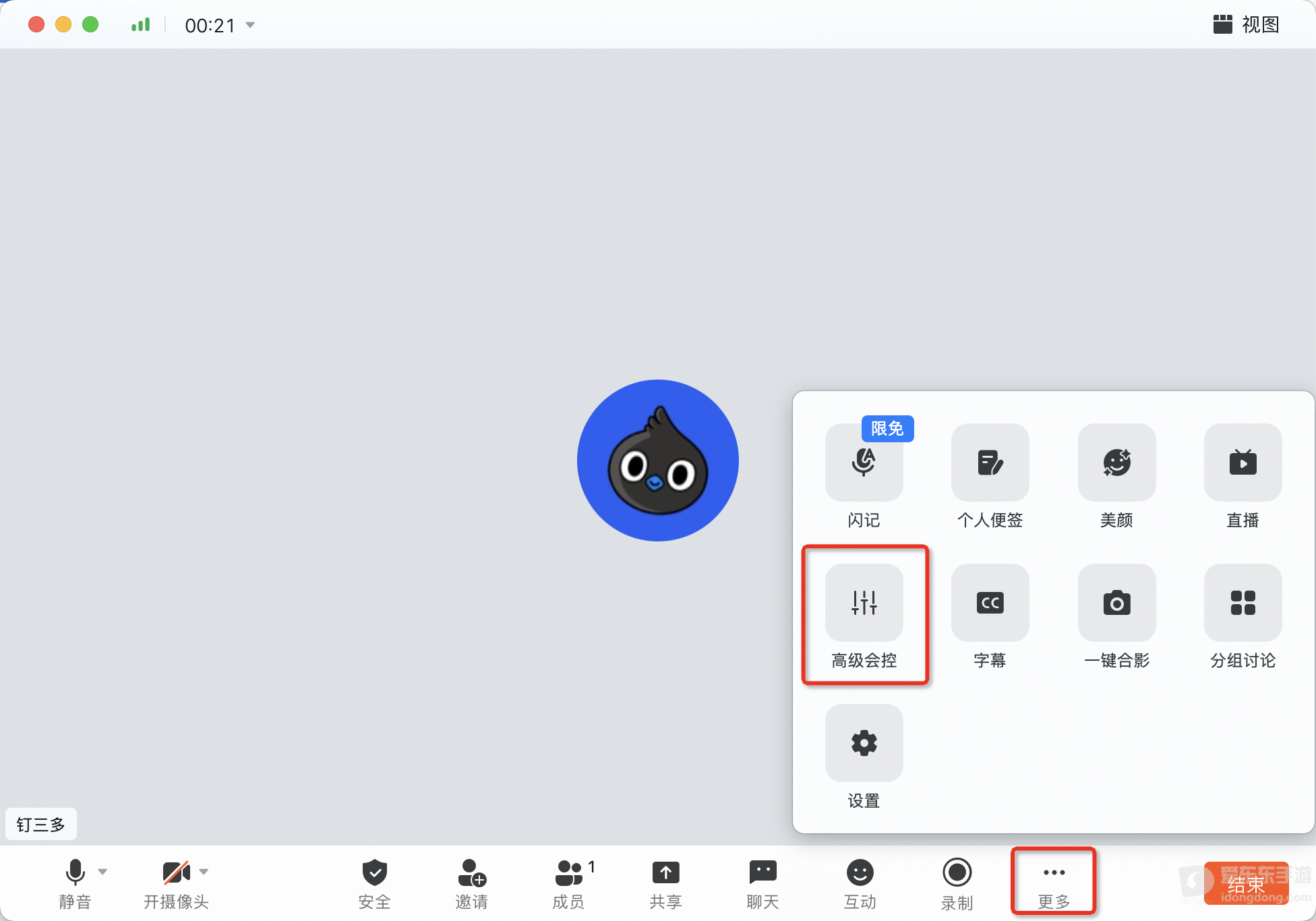Close the meeting window with red button
This screenshot has width=1316, height=921.
(x=36, y=25)
